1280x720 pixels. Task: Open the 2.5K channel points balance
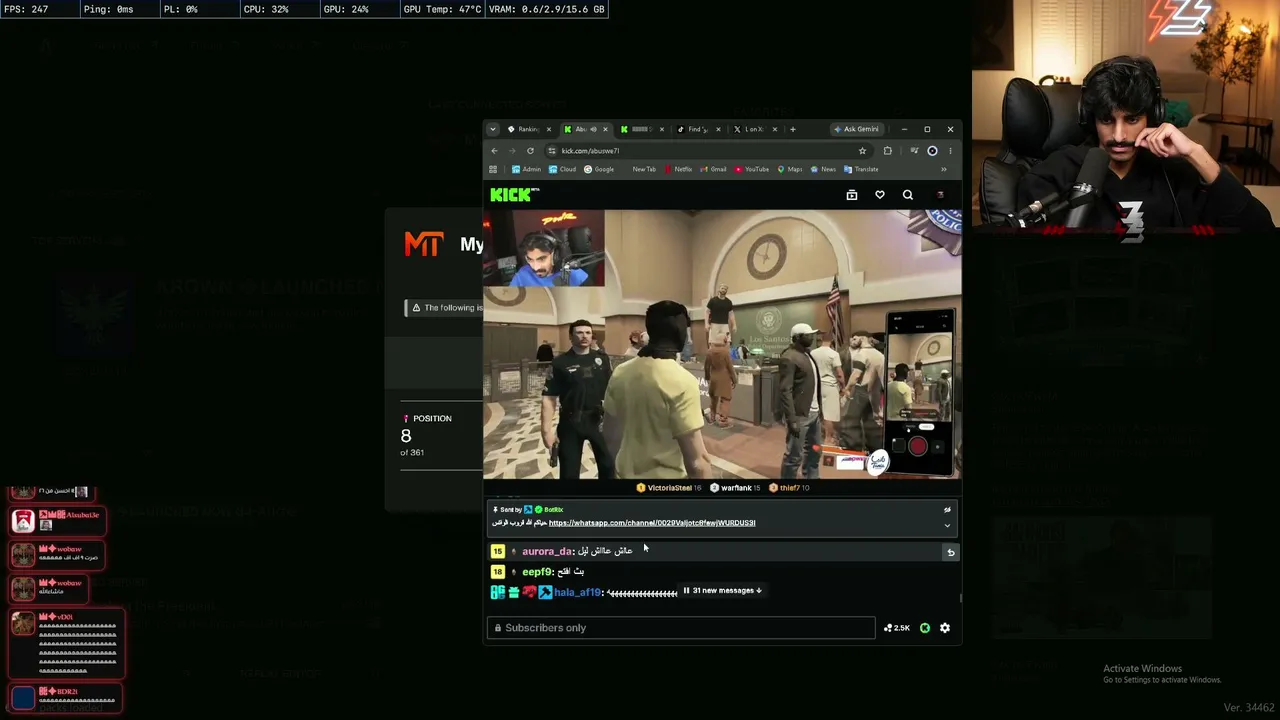point(896,628)
